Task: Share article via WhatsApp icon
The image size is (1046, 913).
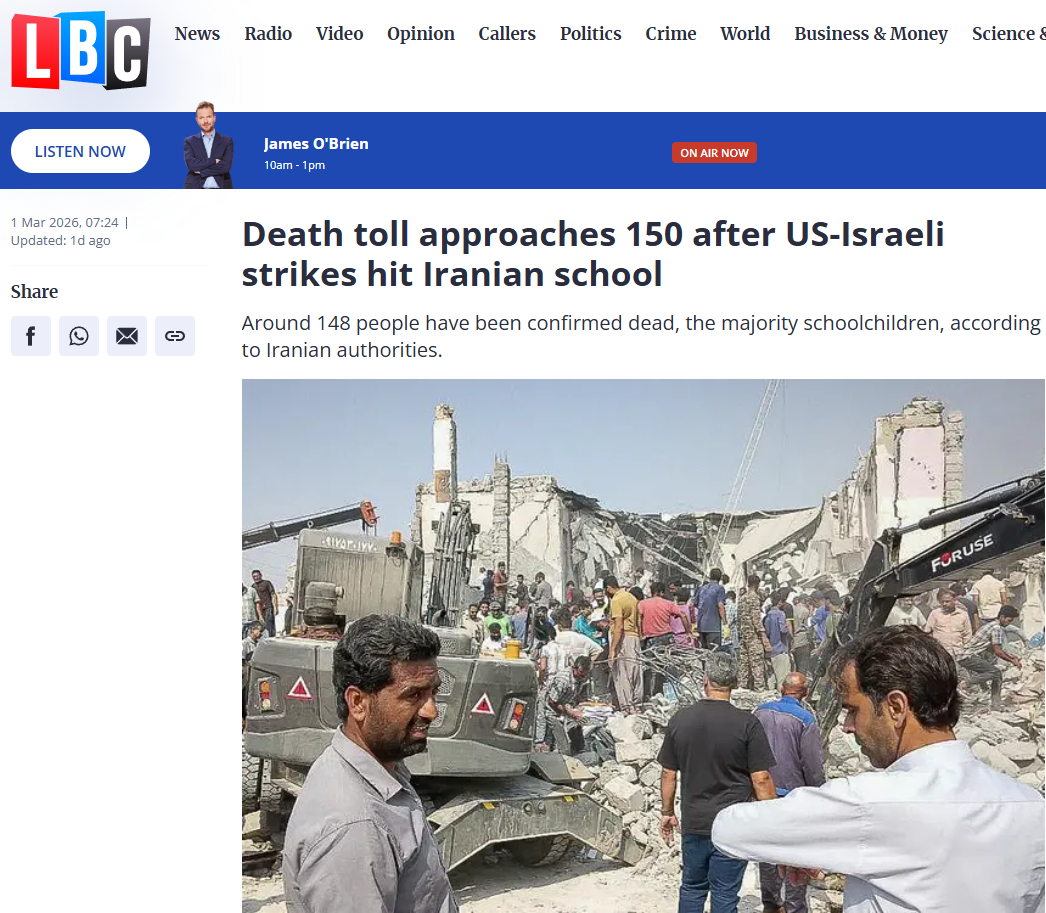Action: [79, 336]
